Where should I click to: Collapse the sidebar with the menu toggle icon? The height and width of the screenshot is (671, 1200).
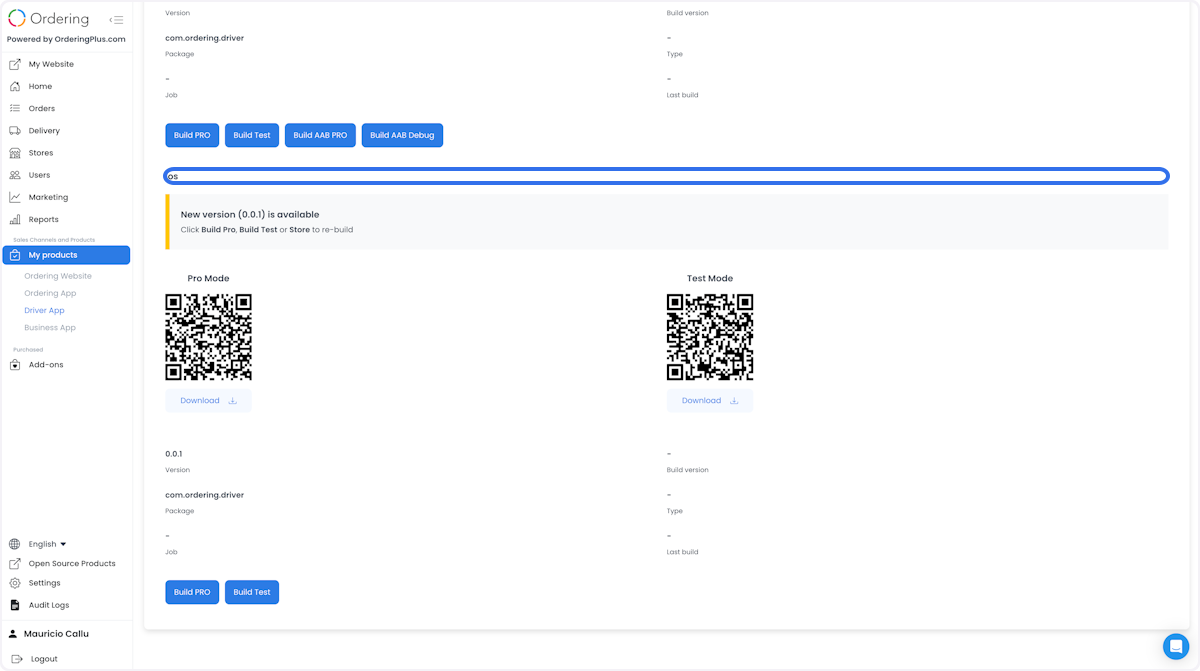(x=116, y=19)
